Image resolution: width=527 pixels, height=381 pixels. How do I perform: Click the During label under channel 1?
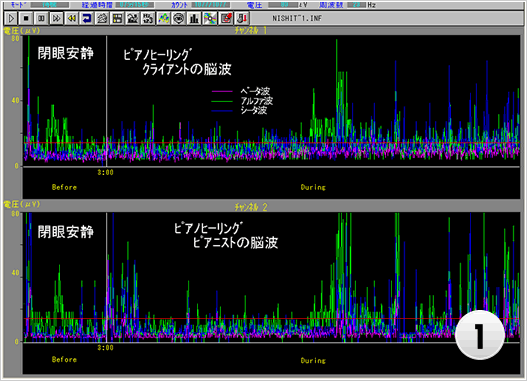coord(313,187)
